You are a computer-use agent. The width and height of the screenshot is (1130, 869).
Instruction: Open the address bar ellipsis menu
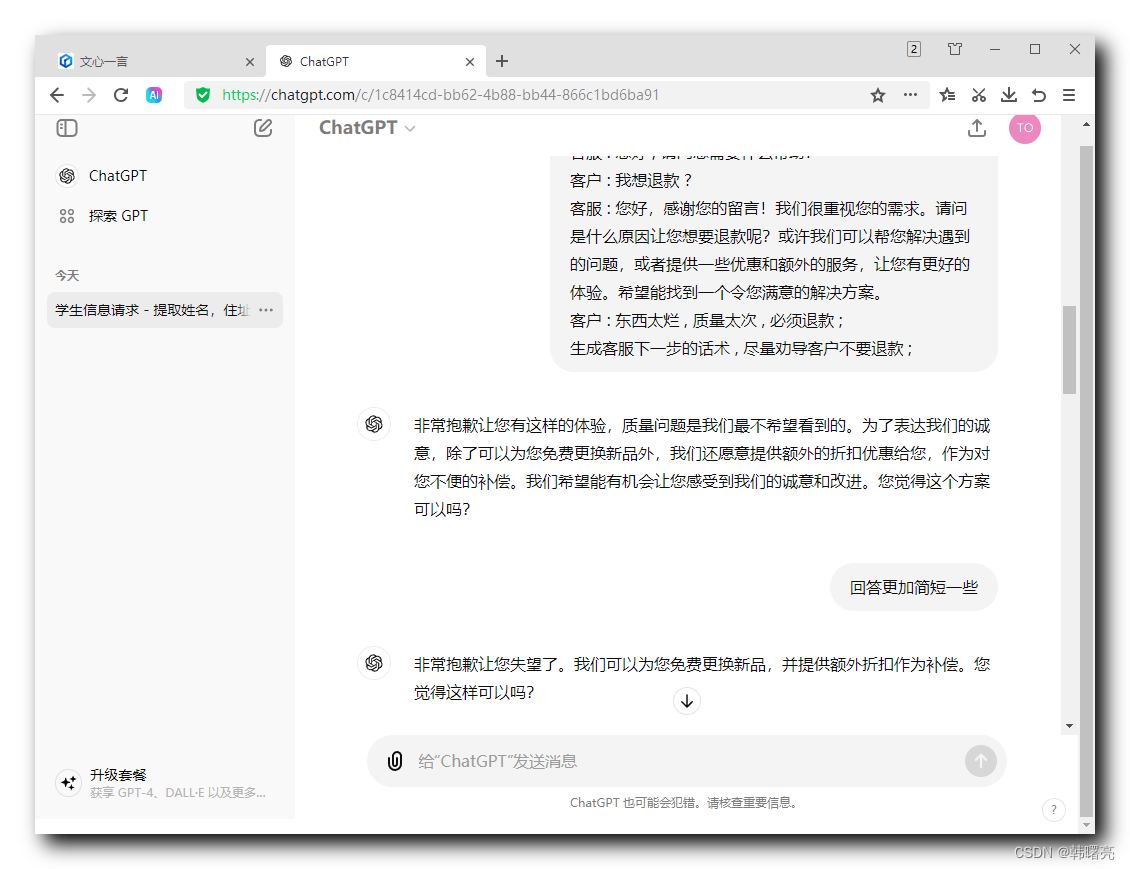coord(911,95)
